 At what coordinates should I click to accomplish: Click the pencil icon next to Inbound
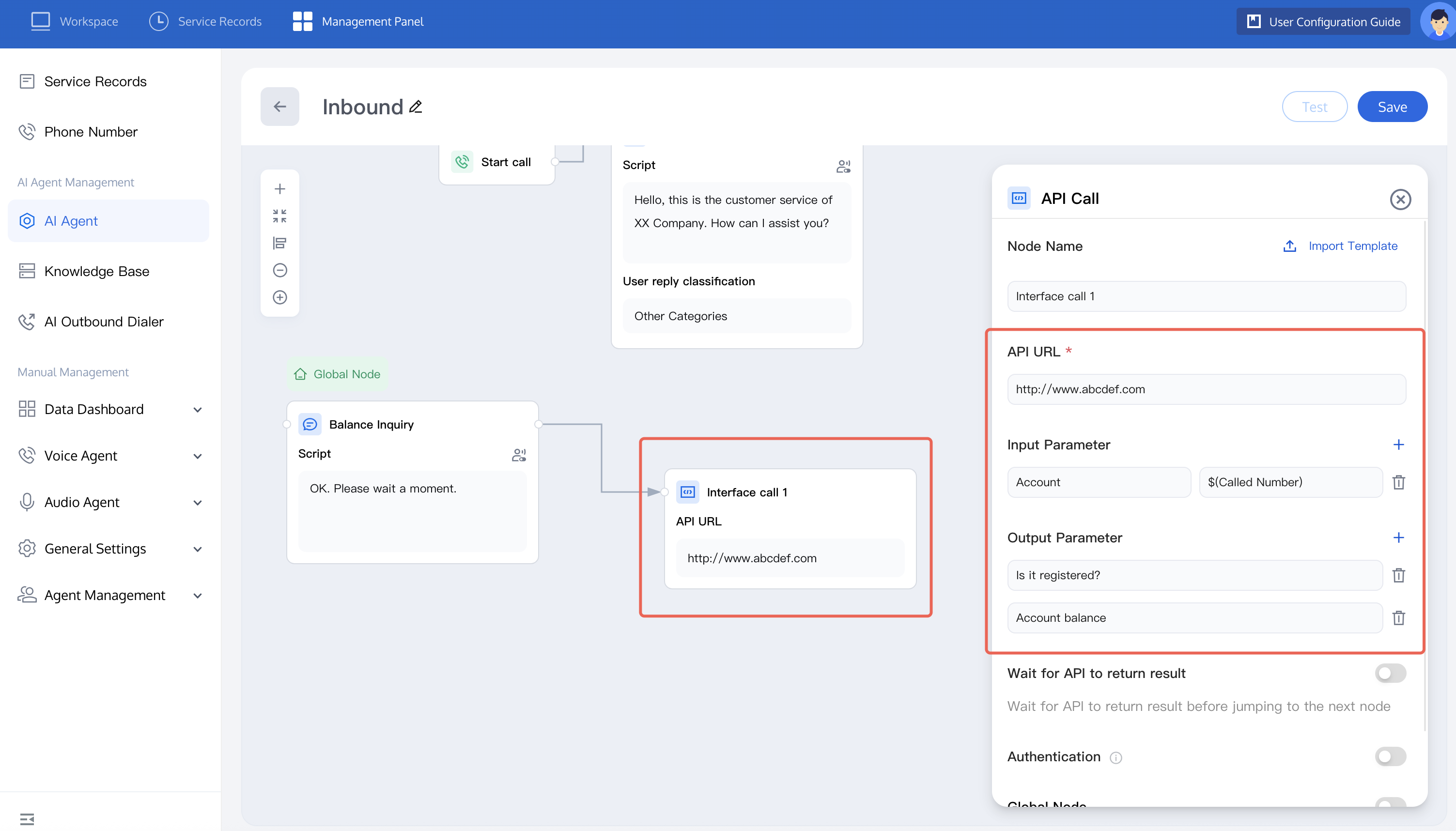coord(416,107)
